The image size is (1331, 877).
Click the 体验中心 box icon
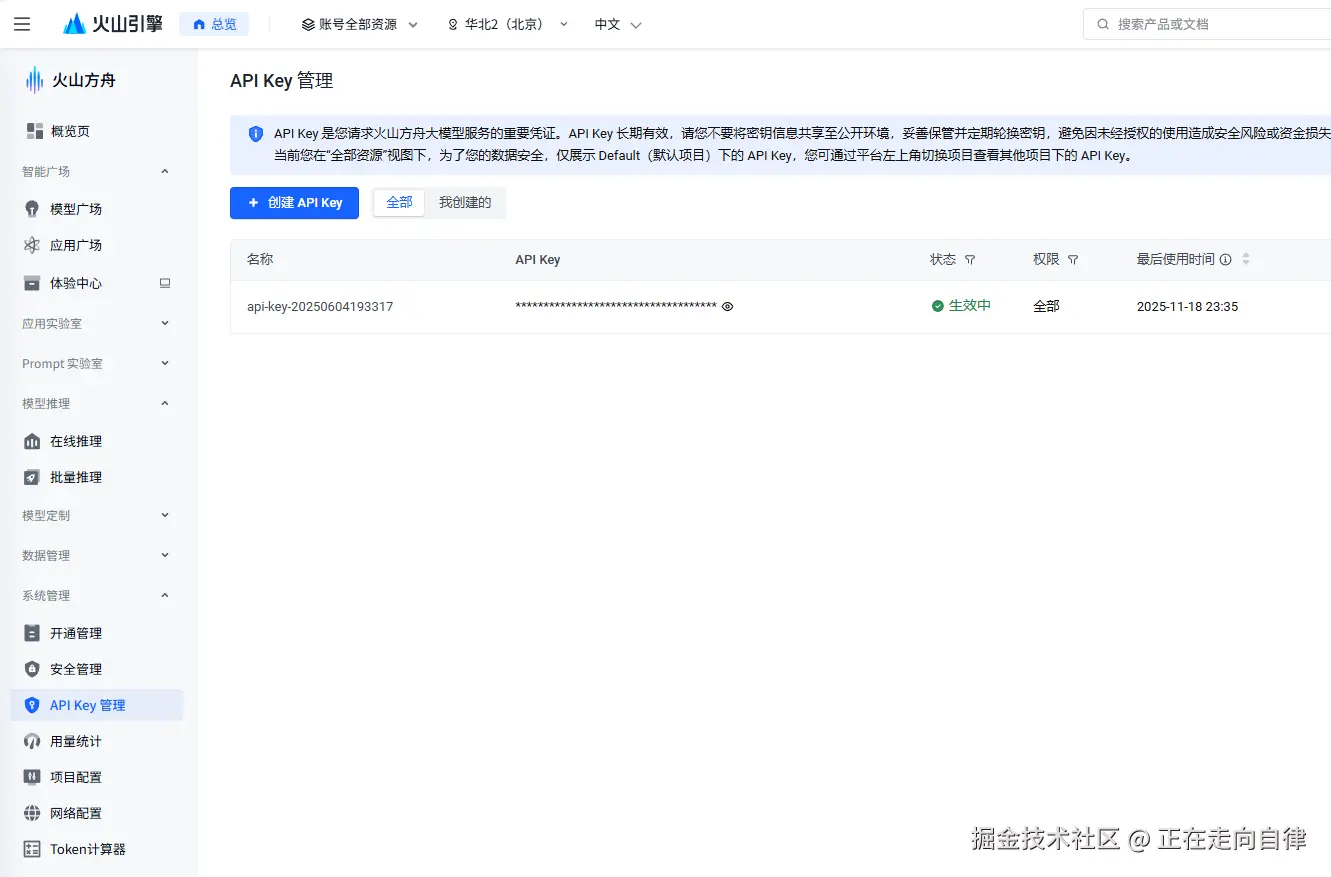(32, 283)
